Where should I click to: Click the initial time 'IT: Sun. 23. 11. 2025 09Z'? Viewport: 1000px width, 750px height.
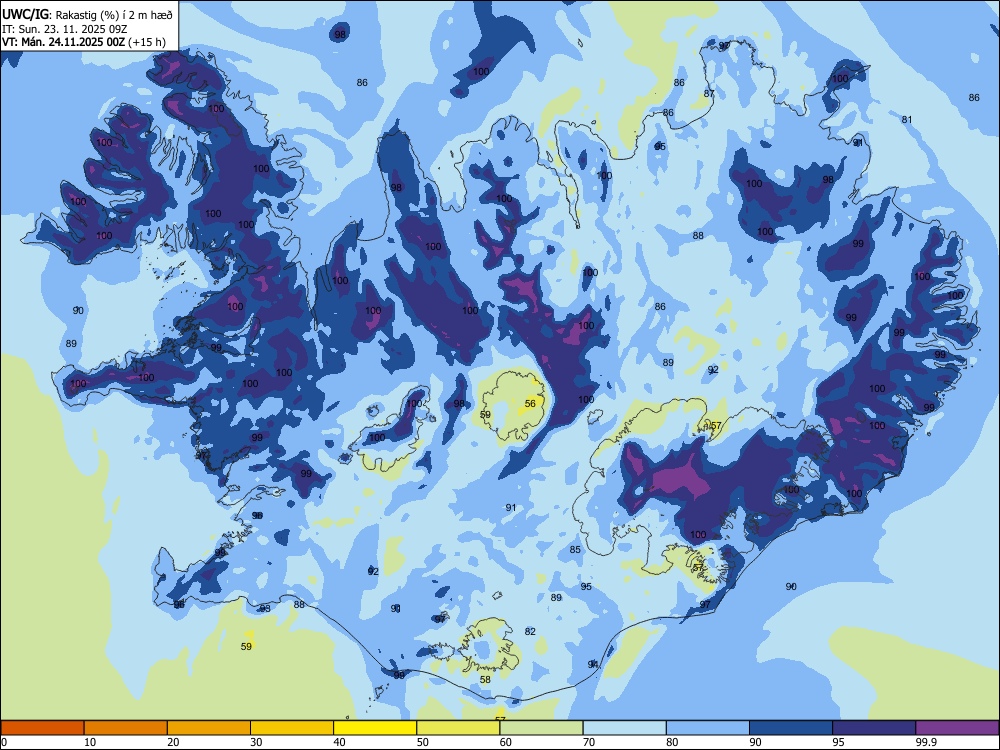64,29
